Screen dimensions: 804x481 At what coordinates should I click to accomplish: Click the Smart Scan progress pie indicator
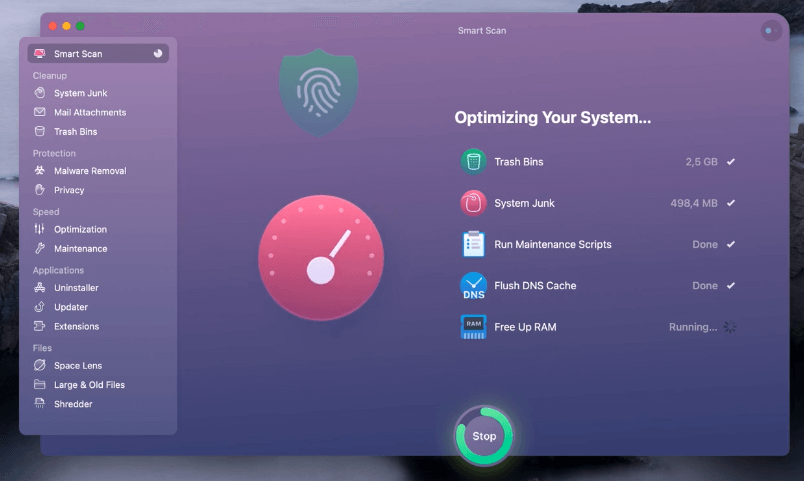(158, 53)
